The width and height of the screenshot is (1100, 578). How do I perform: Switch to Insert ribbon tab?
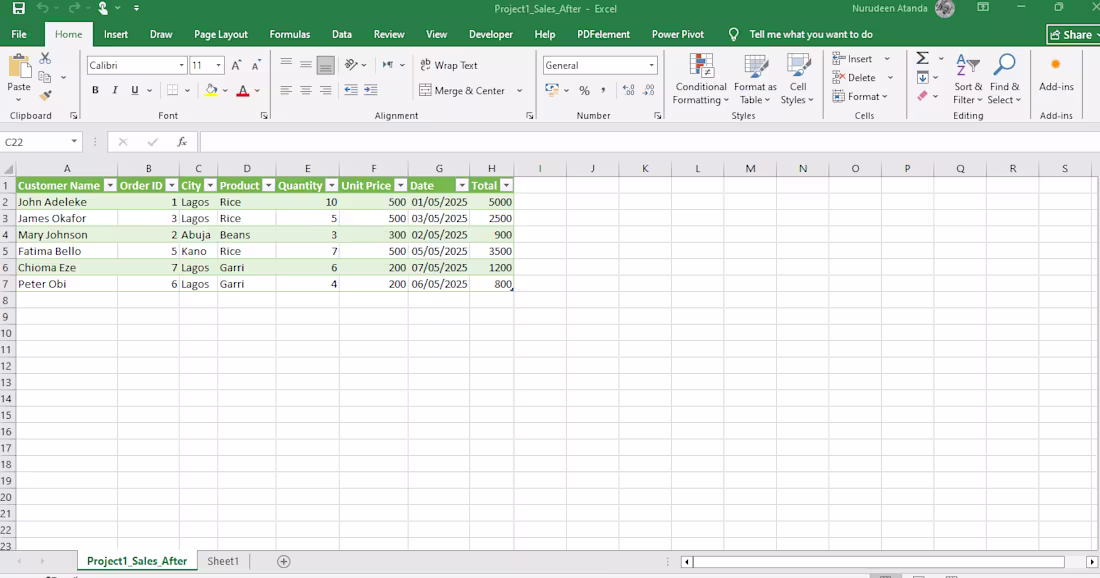point(116,34)
